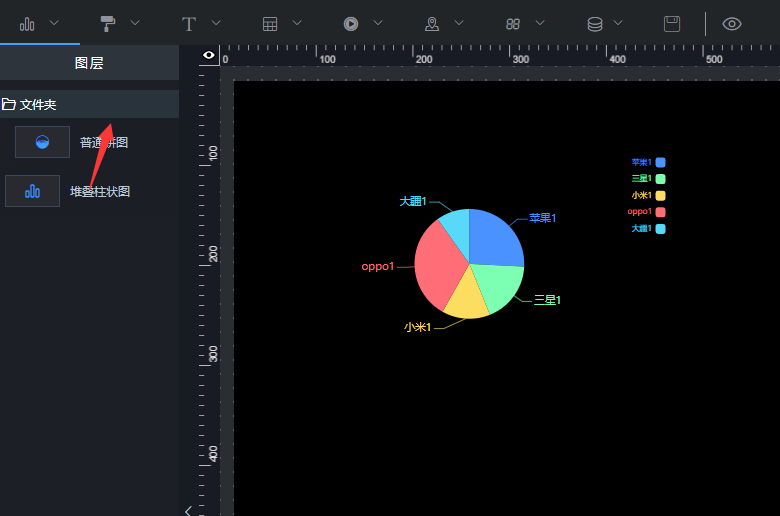Open the grid widgets component icon
Viewport: 780px width, 516px height.
coord(513,24)
